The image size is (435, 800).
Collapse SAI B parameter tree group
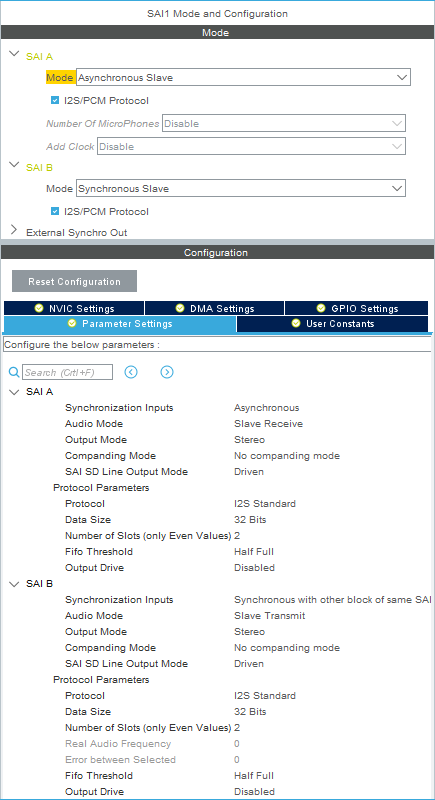coord(14,584)
